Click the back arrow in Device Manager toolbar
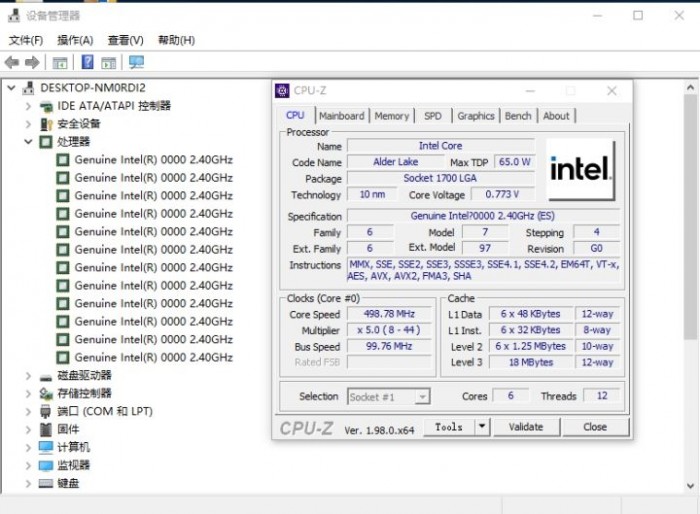This screenshot has width=700, height=514. click(12, 63)
